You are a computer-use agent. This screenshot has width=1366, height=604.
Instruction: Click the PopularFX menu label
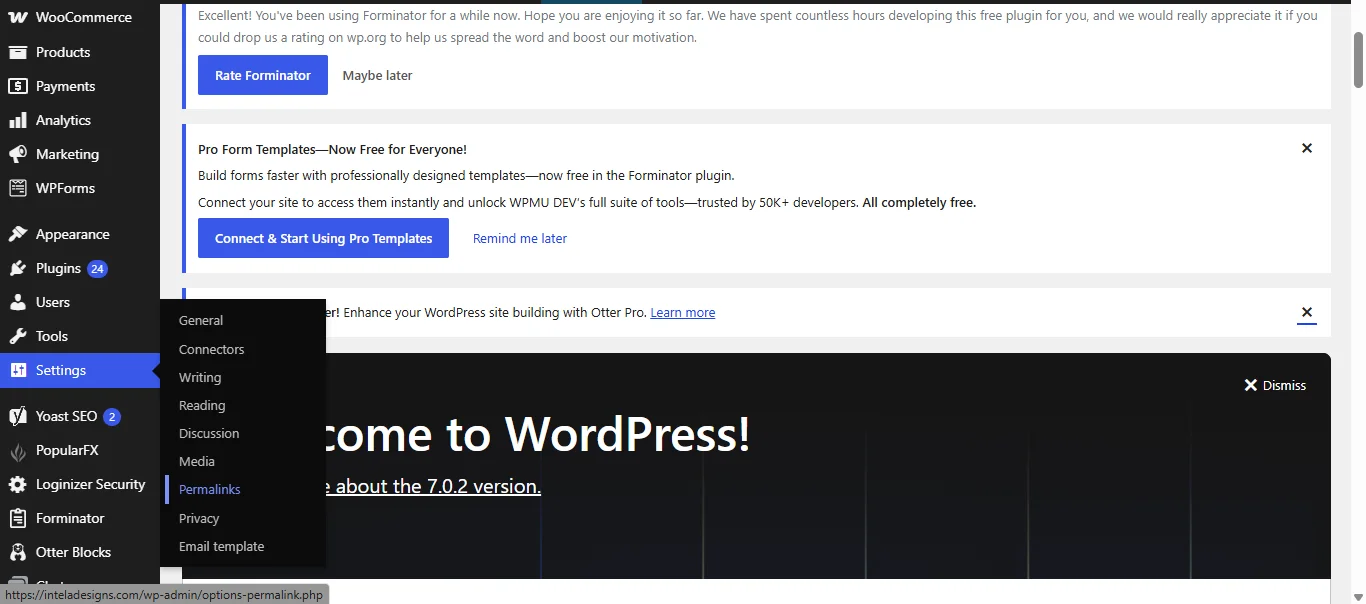[67, 450]
